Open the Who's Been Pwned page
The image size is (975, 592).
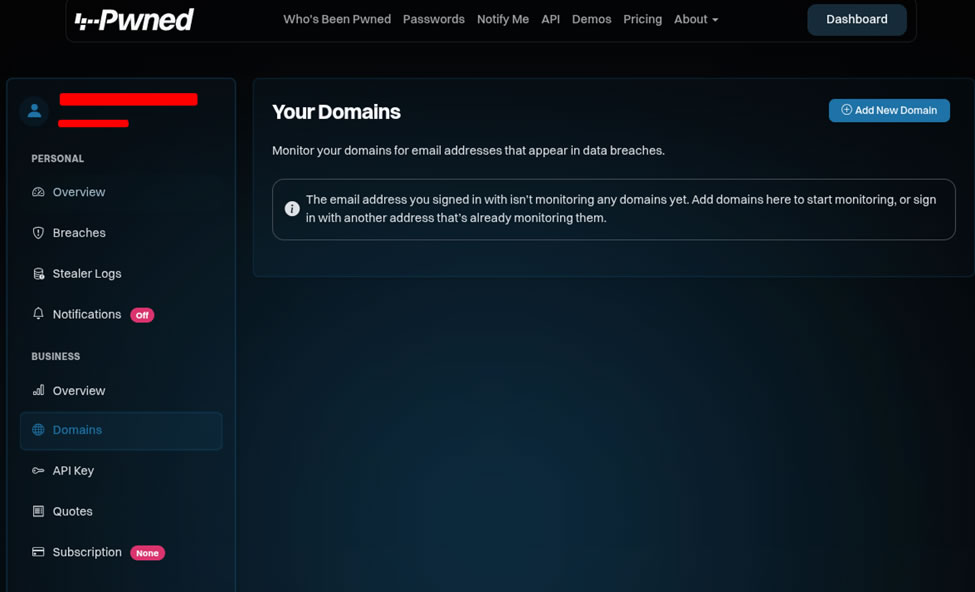click(x=336, y=19)
